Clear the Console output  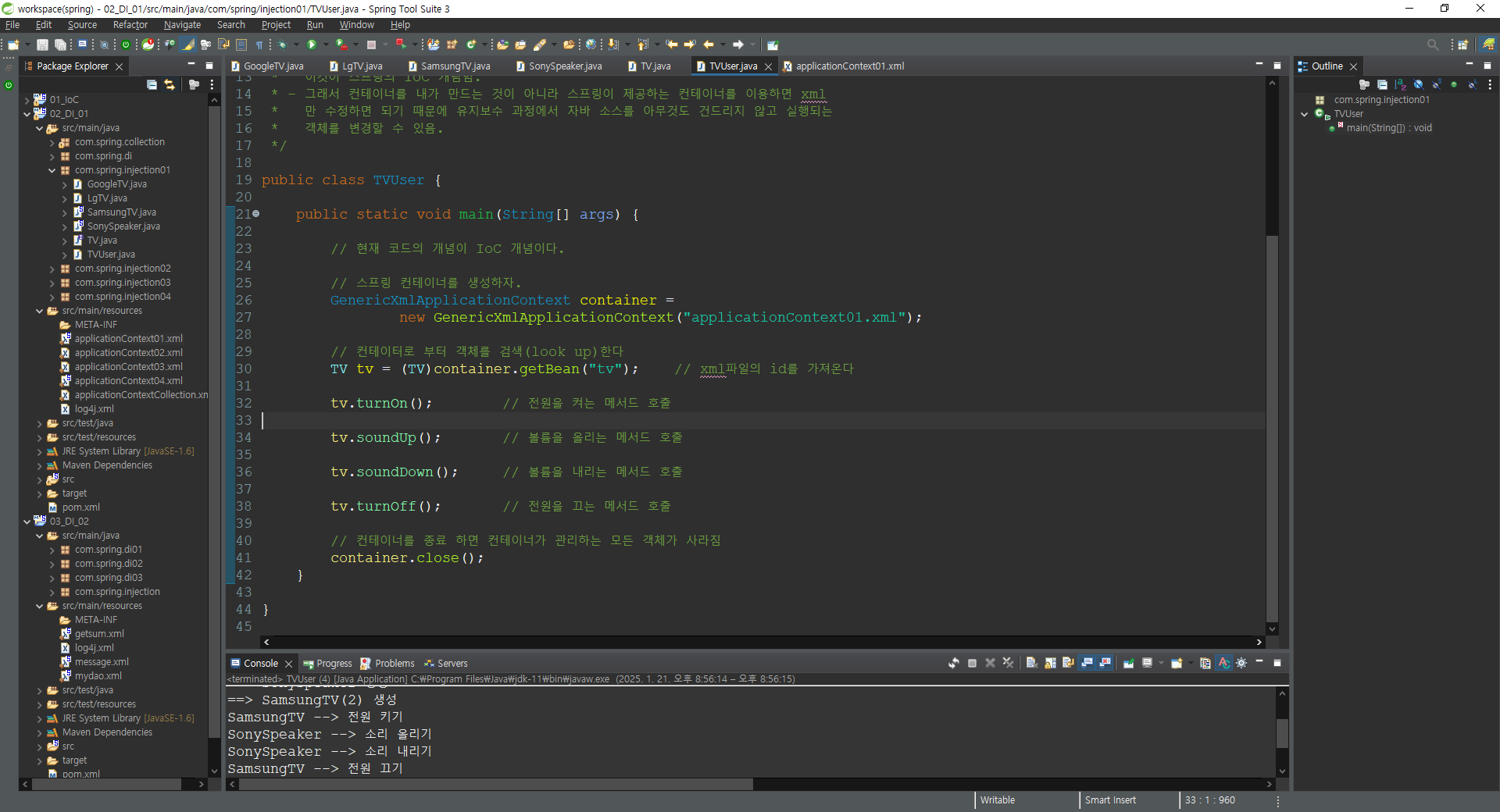click(1032, 663)
